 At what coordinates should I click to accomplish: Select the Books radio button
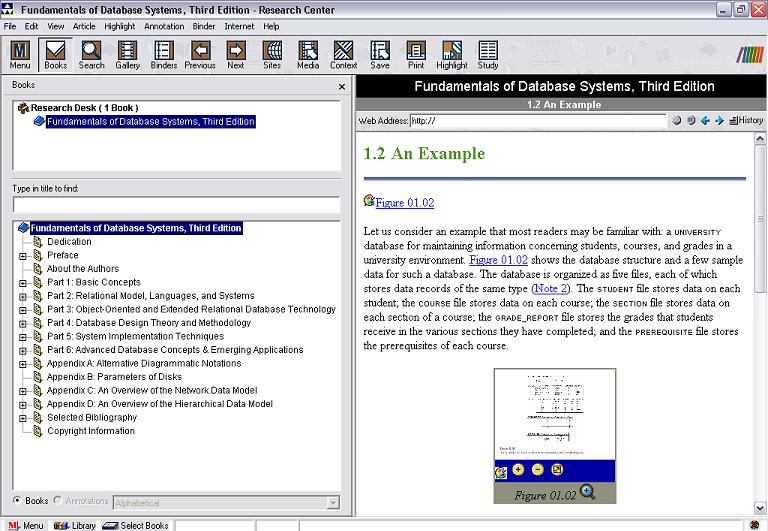pyautogui.click(x=17, y=501)
